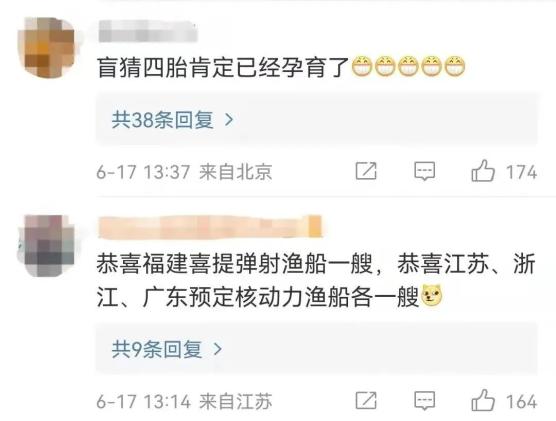
Task: Tap the comment text 盲猜四胎肯定已经孕育了
Action: coord(223,67)
